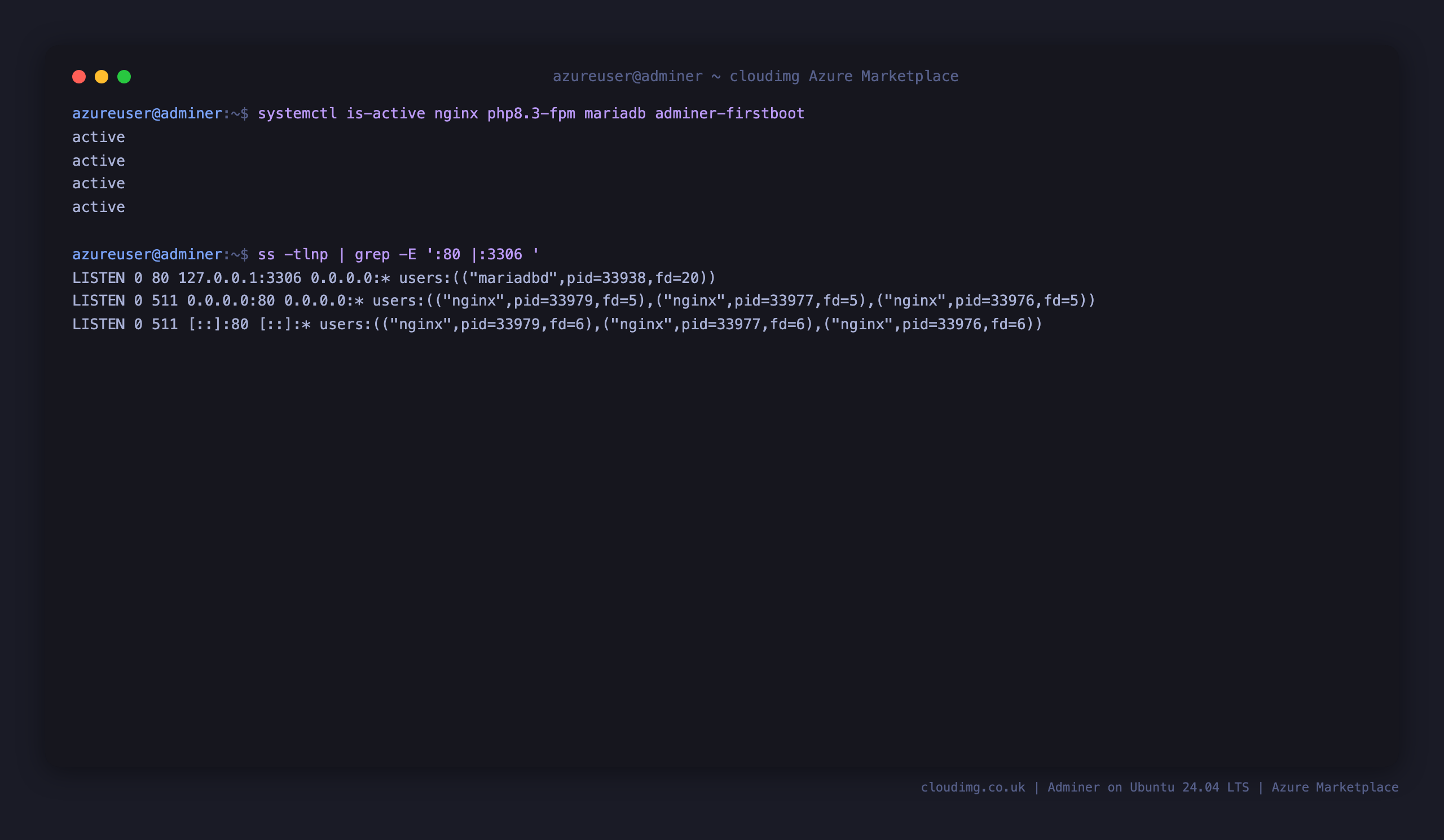Viewport: 1444px width, 840px height.
Task: Click the fourth 'active' output line
Action: 99,207
